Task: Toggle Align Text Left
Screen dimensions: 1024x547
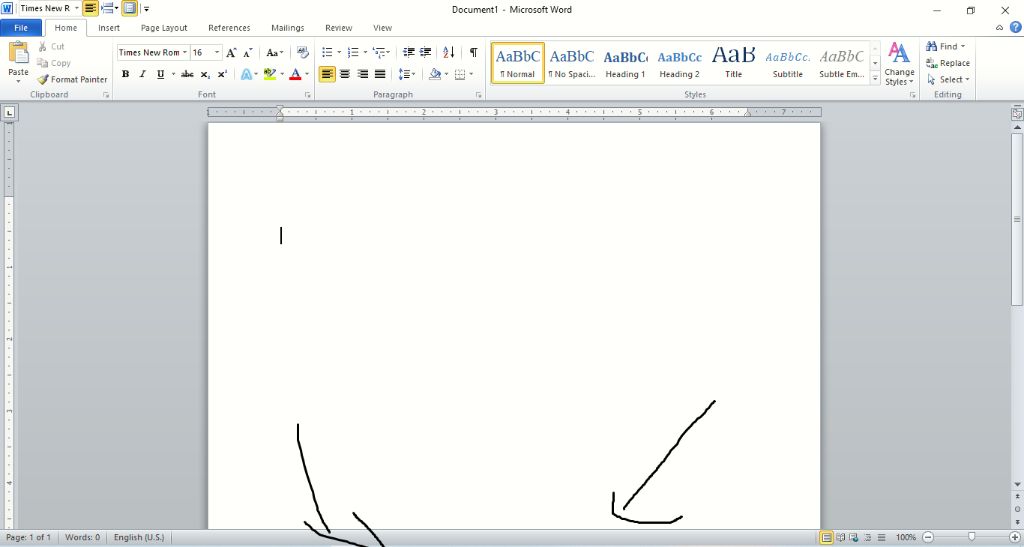Action: [327, 74]
